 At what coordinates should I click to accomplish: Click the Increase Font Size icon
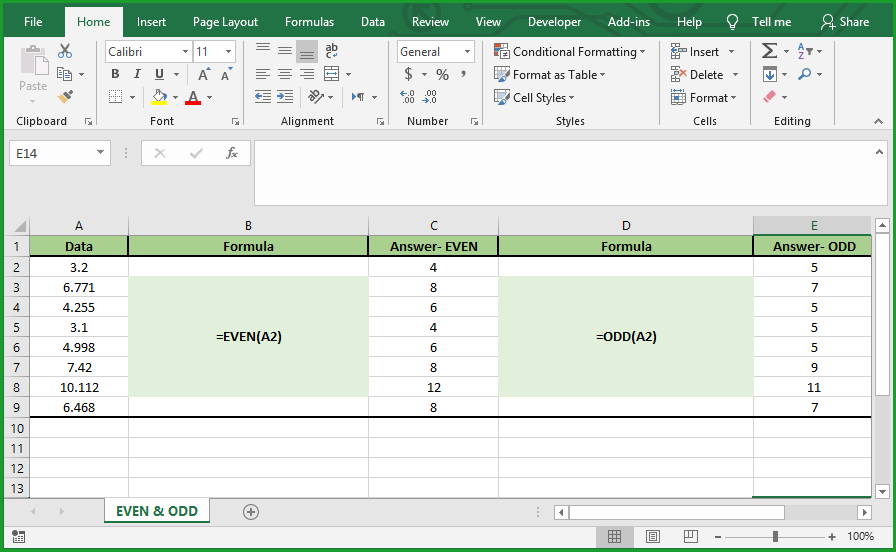pyautogui.click(x=204, y=74)
